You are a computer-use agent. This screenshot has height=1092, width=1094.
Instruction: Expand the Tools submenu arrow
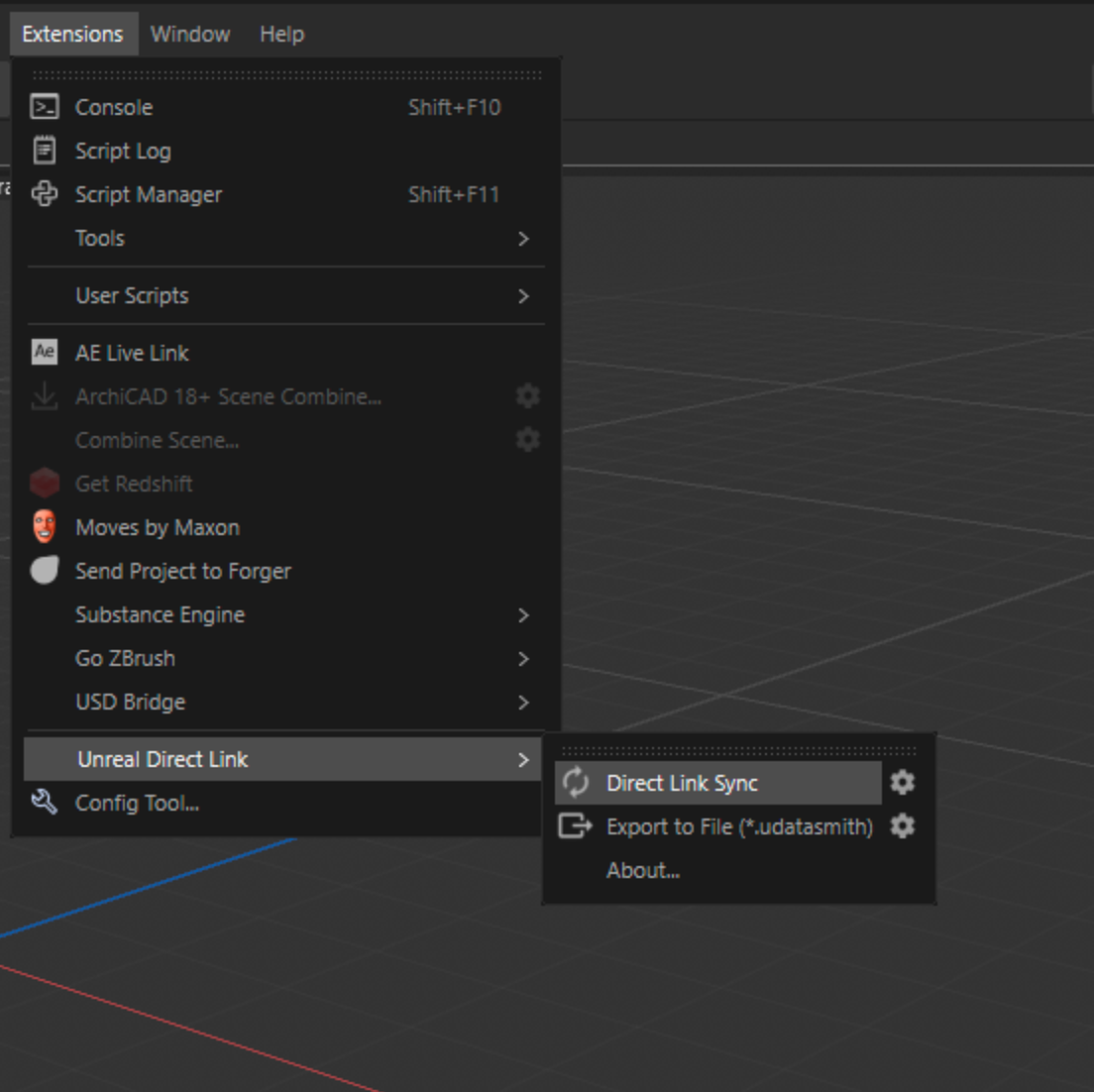(x=523, y=239)
